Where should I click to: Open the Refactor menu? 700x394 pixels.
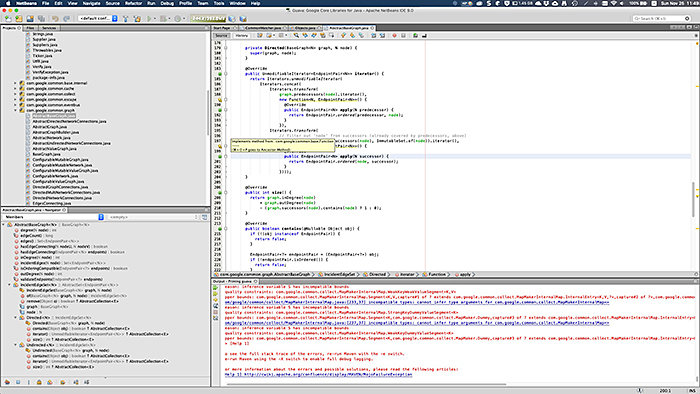pyautogui.click(x=133, y=3)
